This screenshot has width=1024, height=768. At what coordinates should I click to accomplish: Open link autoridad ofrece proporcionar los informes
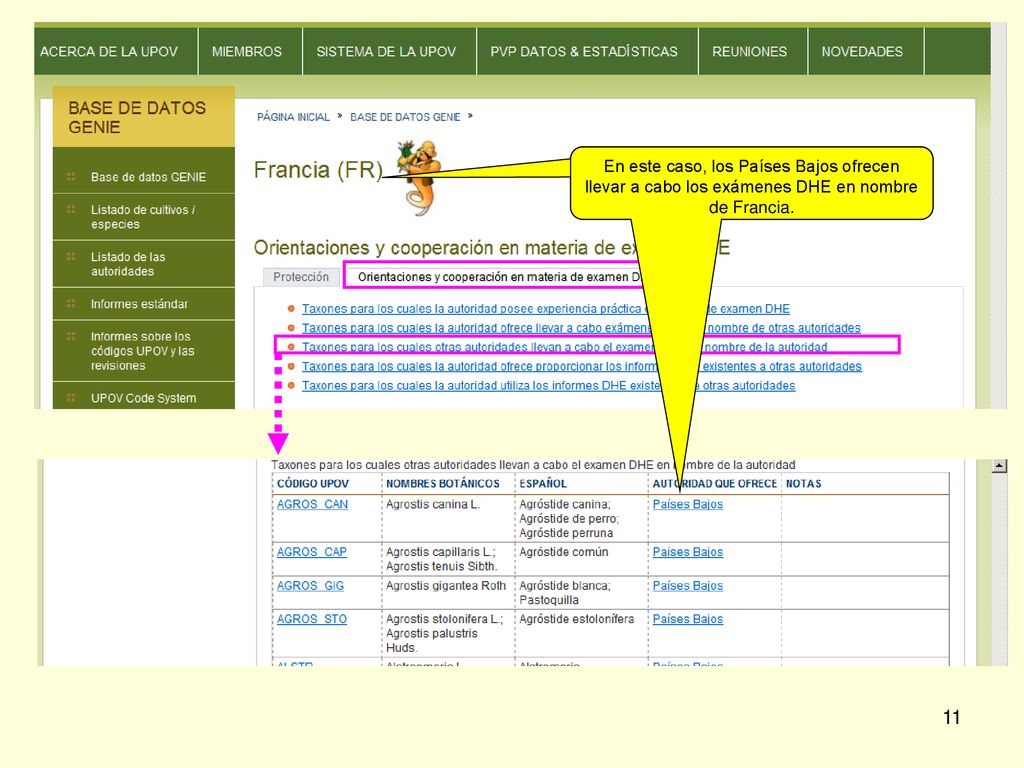[581, 366]
